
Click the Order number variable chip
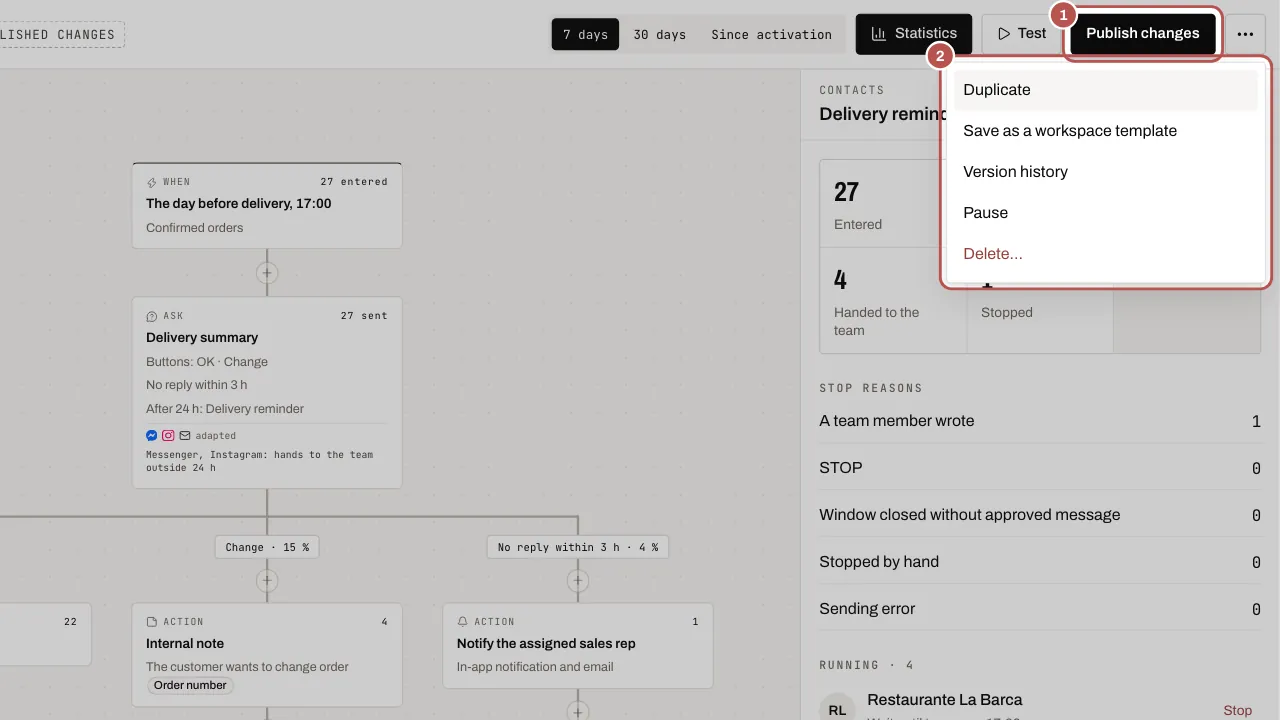[x=191, y=685]
